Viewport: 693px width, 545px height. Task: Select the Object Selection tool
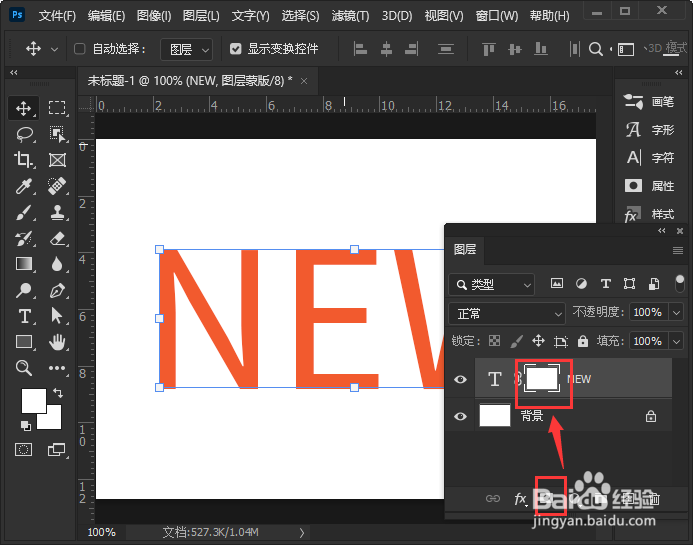[x=57, y=134]
